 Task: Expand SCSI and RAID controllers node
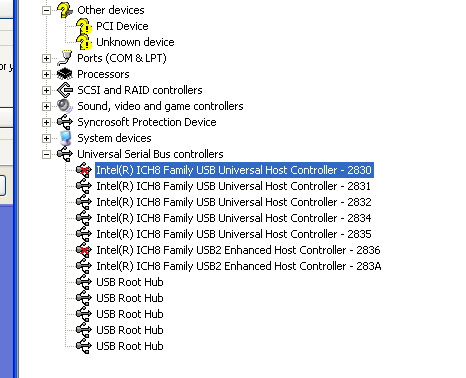46,90
